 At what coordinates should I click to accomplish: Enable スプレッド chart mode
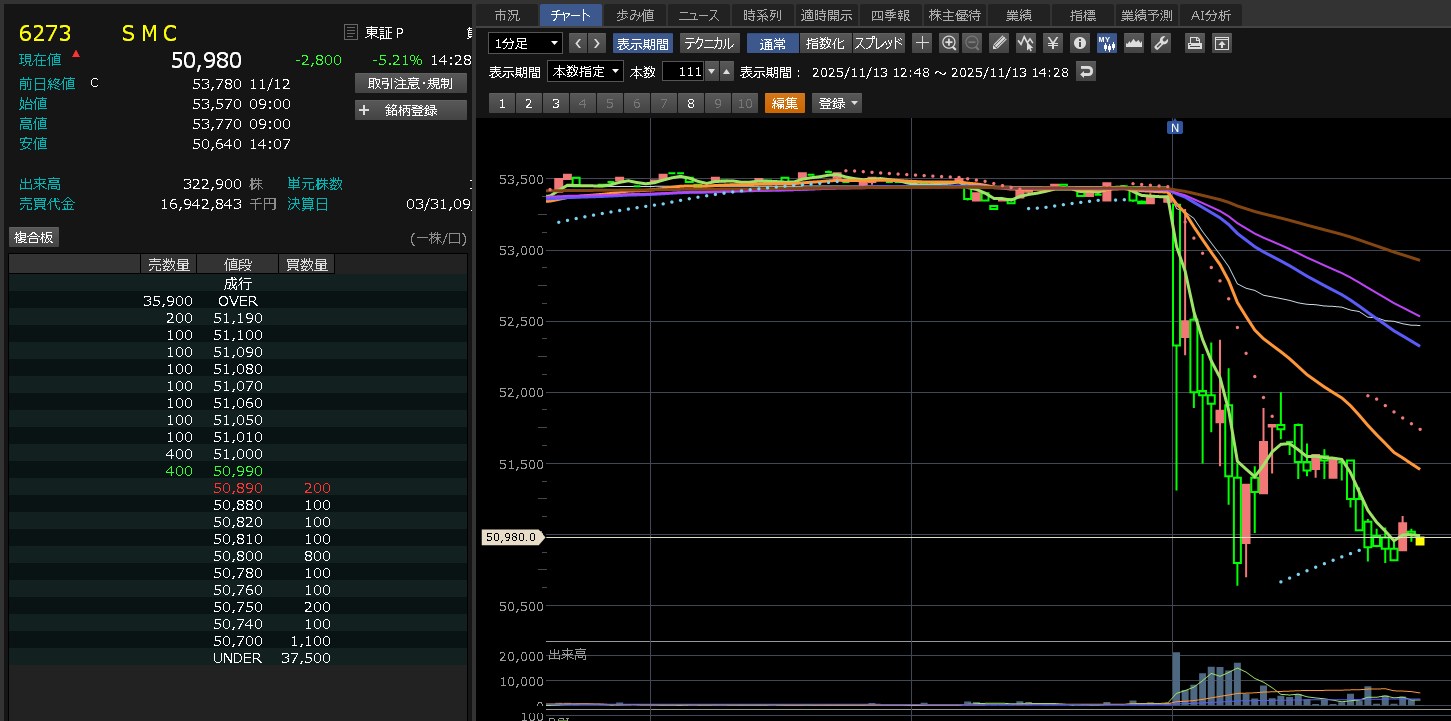(x=878, y=43)
